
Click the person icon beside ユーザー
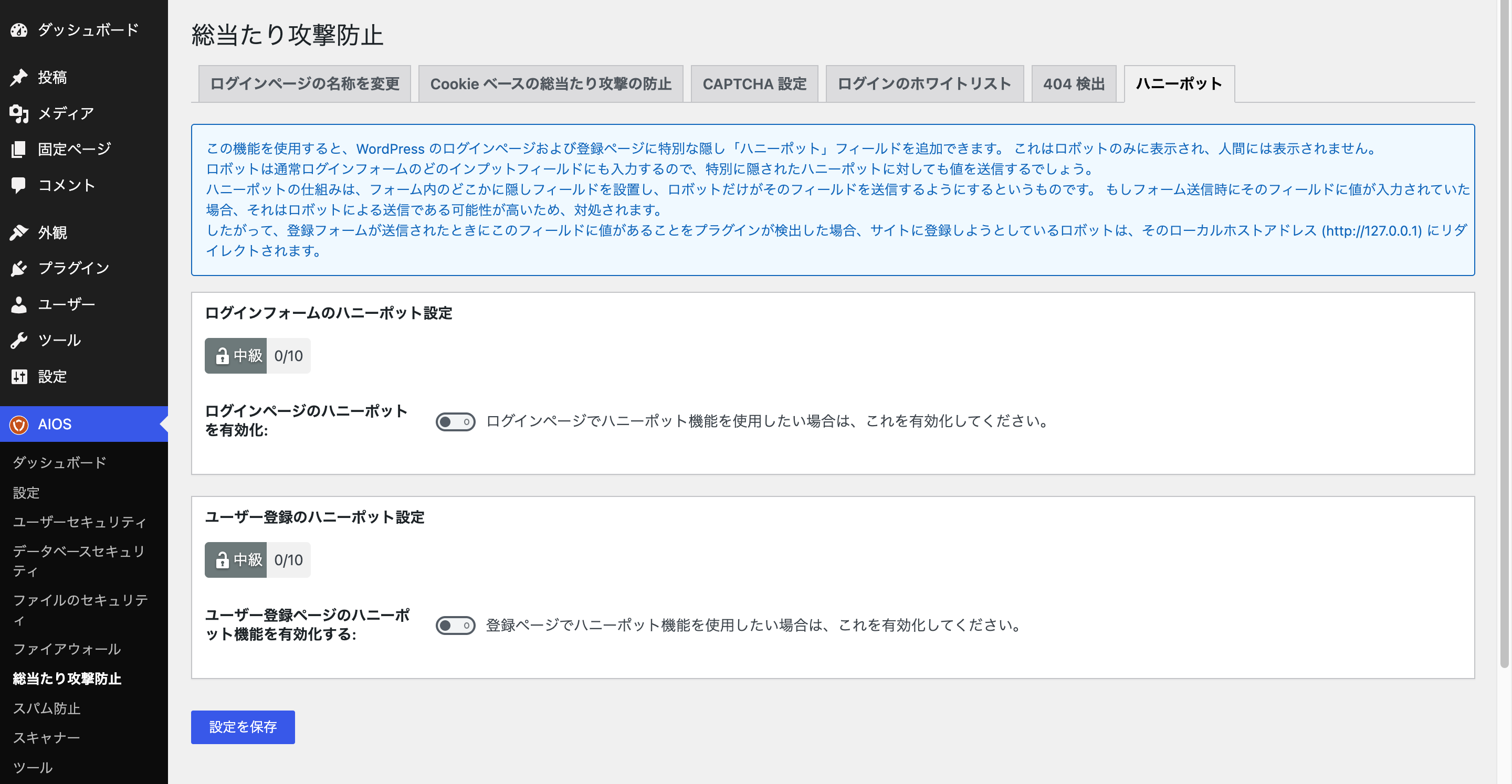[x=19, y=304]
